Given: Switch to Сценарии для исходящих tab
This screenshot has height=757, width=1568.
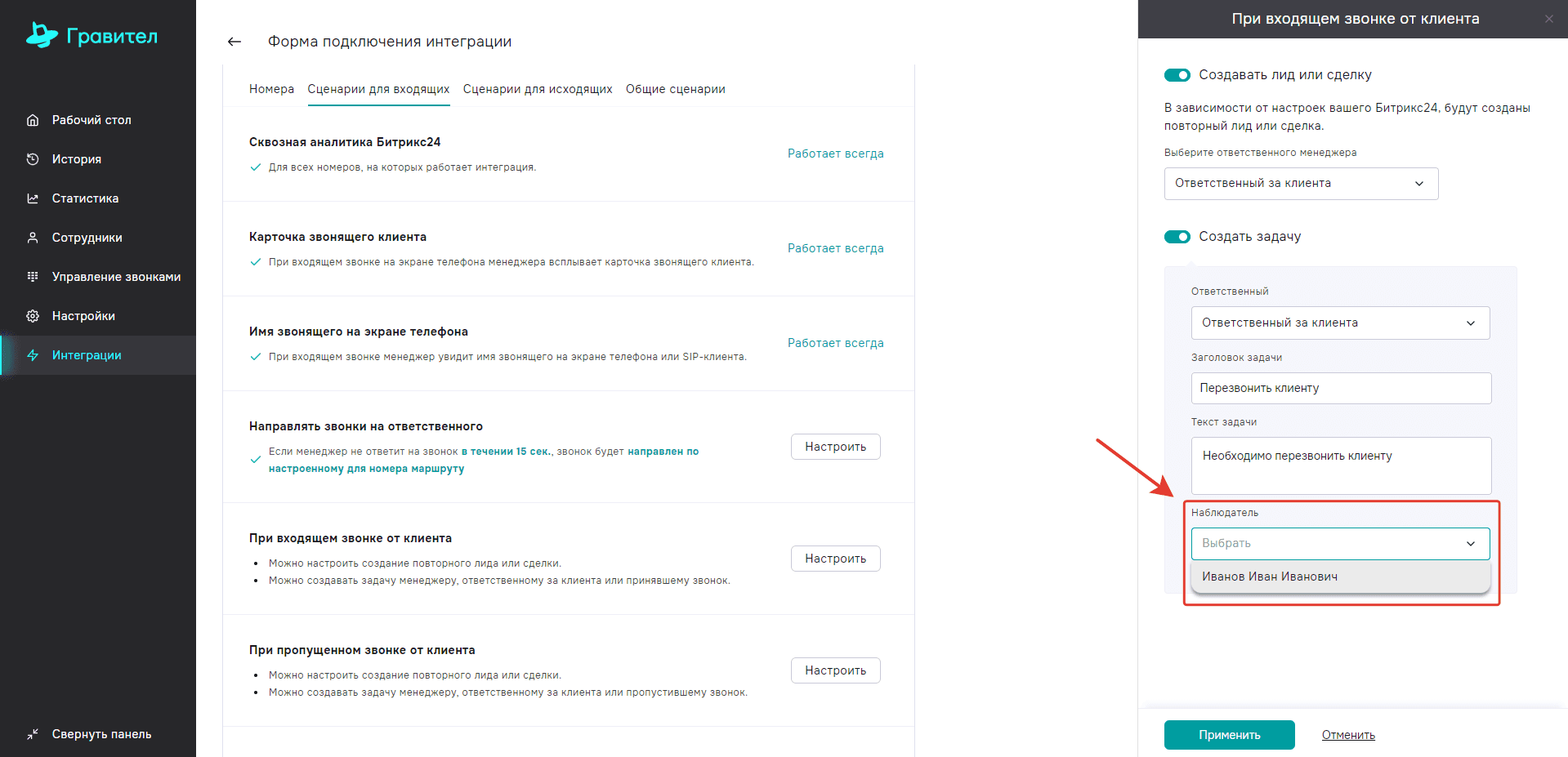Looking at the screenshot, I should pyautogui.click(x=538, y=89).
